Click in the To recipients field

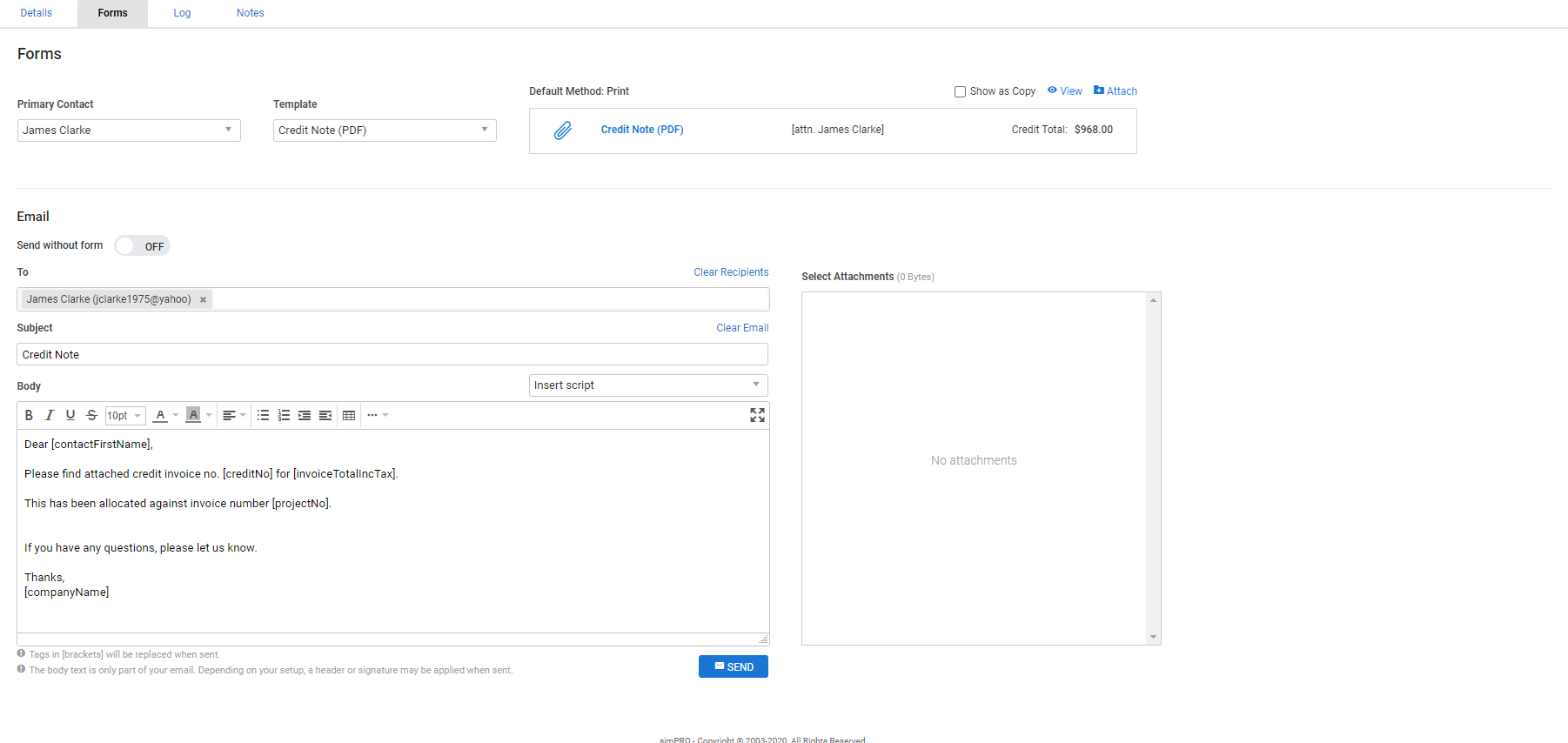tap(393, 299)
